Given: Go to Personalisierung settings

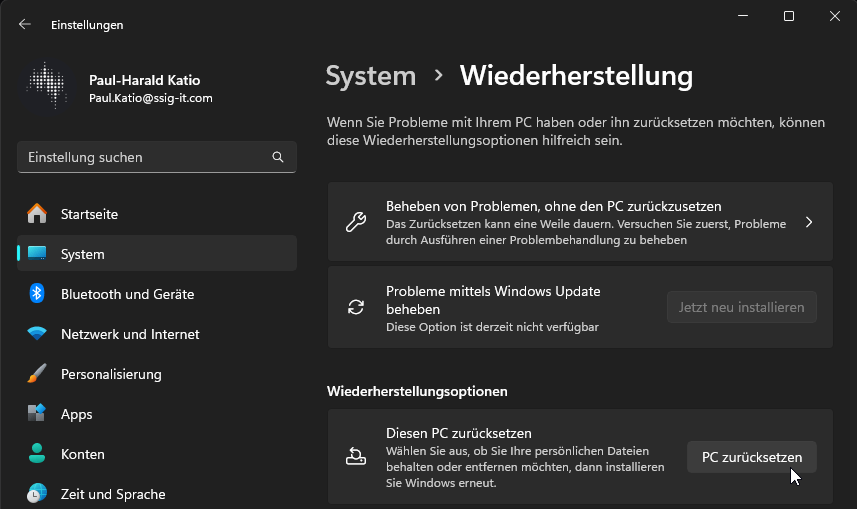Looking at the screenshot, I should [x=157, y=374].
